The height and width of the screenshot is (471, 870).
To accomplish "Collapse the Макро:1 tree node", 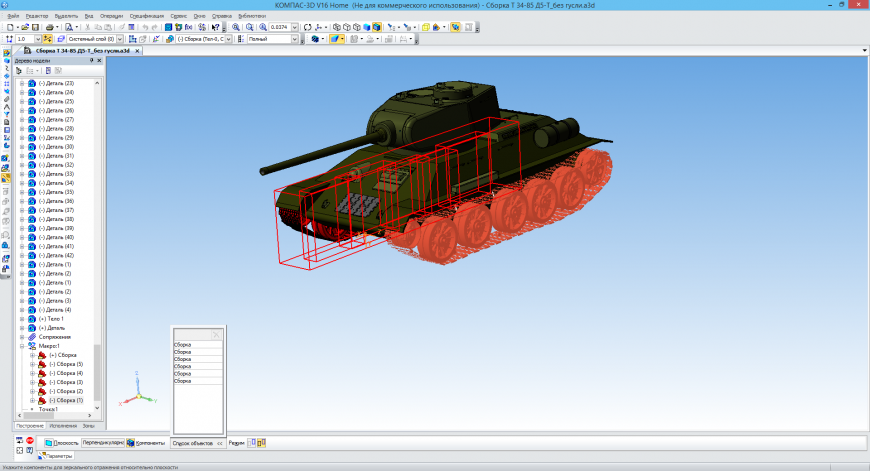I will (22, 346).
